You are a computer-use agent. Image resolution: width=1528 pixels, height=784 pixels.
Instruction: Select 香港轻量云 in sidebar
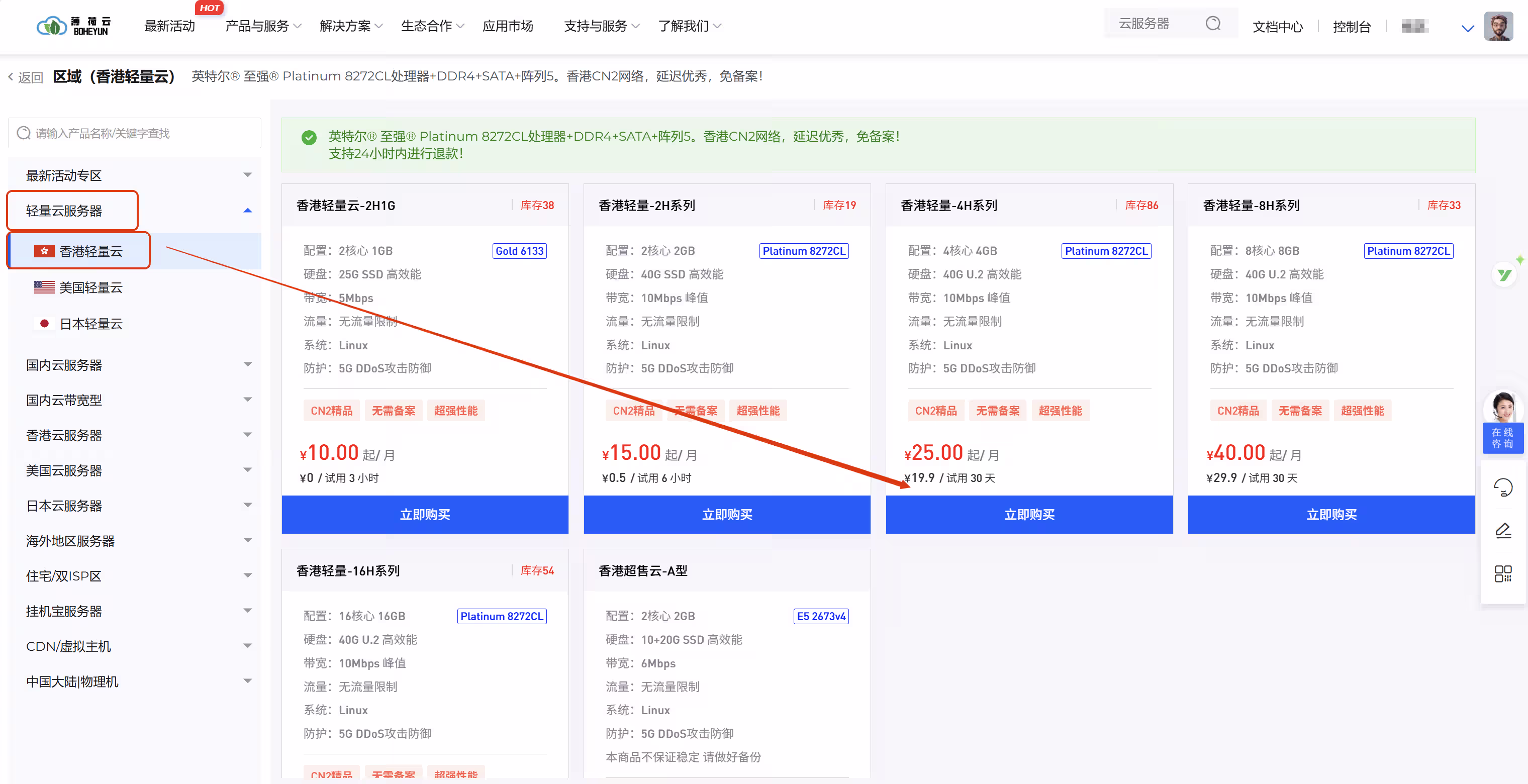(135, 251)
